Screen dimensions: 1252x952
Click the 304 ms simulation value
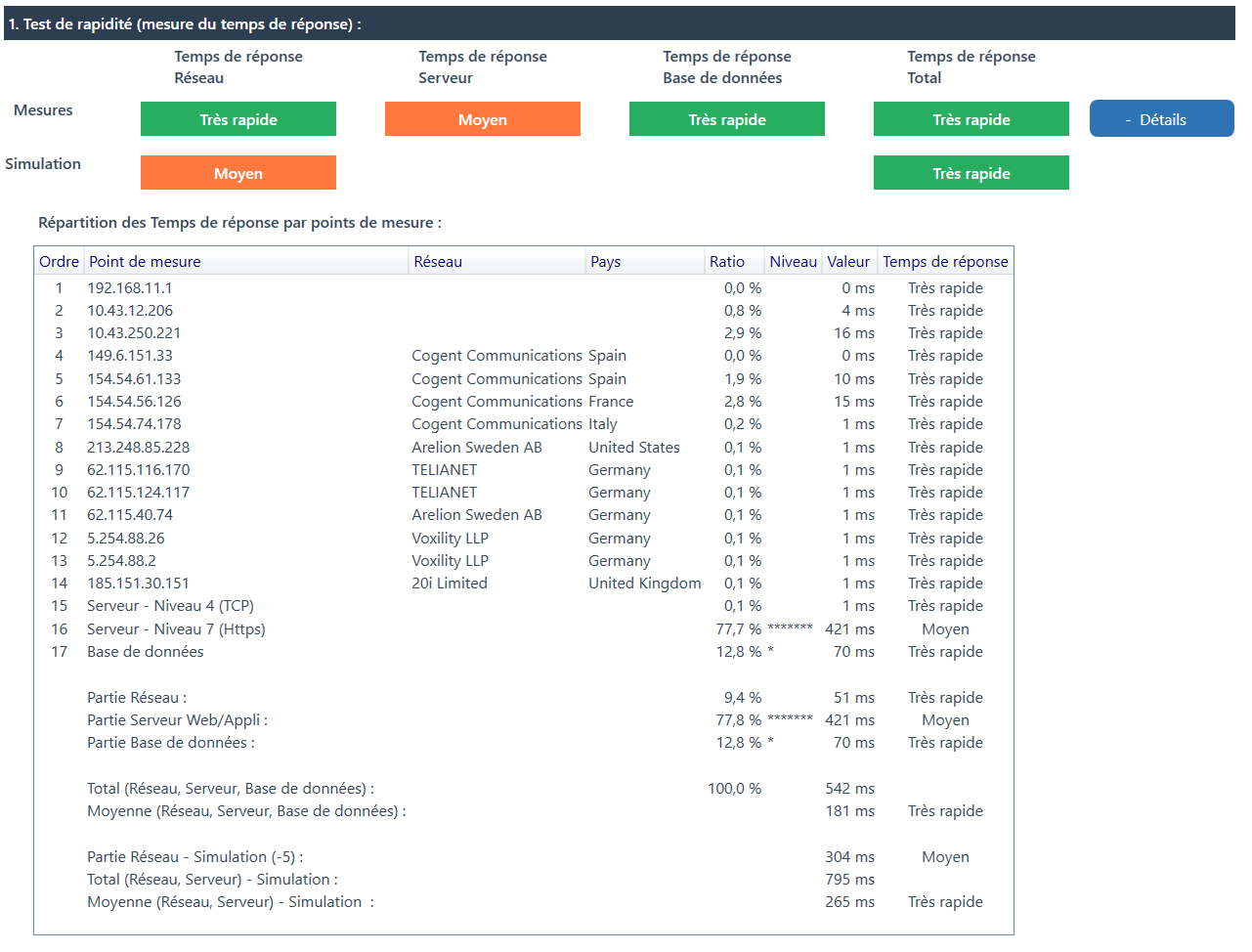click(x=849, y=857)
